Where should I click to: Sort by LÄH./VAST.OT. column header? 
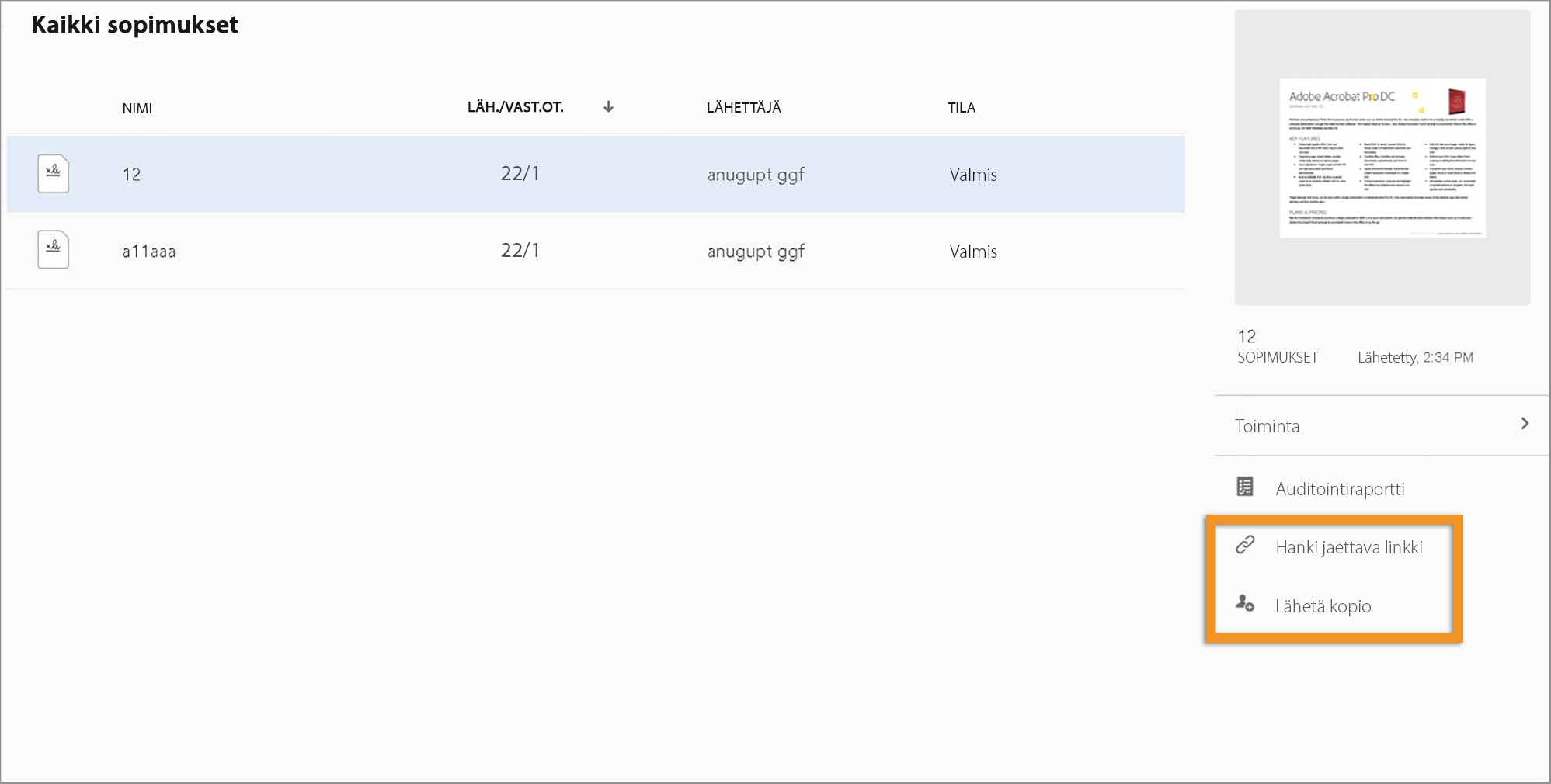[x=515, y=107]
